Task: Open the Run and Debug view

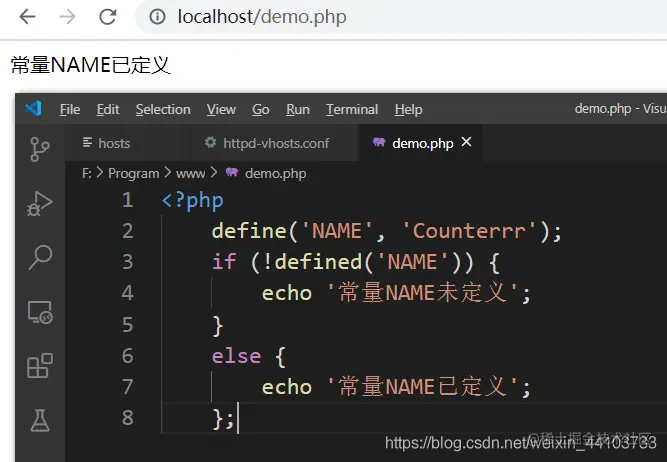Action: click(x=40, y=203)
